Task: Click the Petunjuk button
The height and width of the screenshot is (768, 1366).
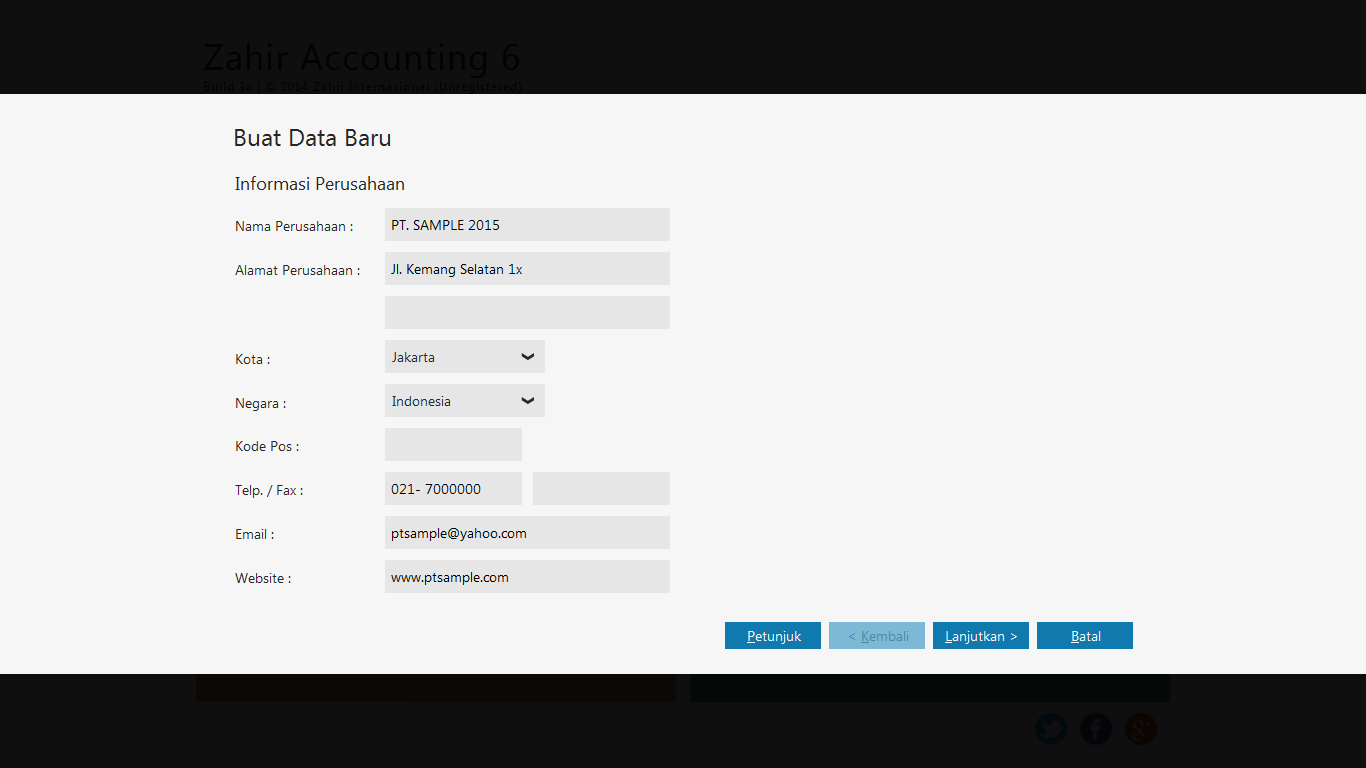Action: (773, 636)
